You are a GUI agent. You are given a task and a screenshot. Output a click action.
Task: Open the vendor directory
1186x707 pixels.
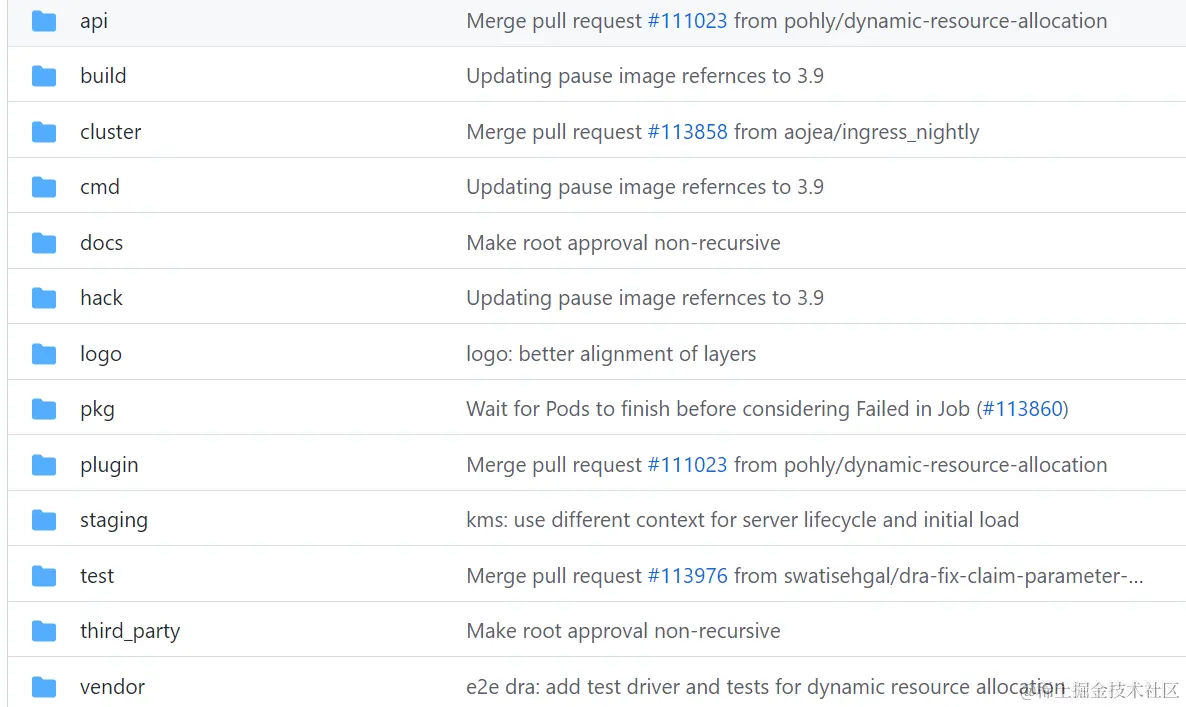[x=112, y=687]
